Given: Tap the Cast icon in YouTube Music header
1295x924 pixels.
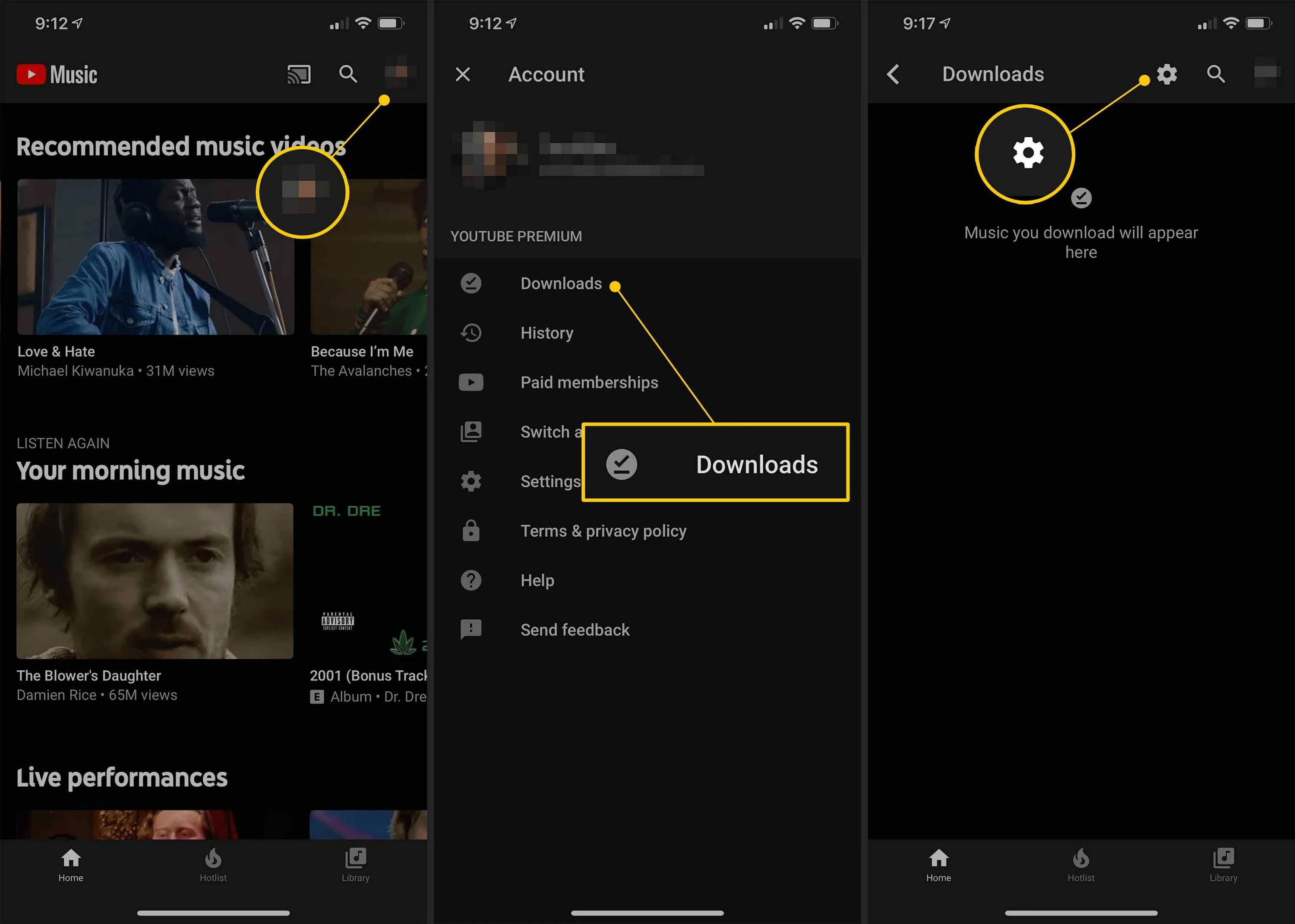Looking at the screenshot, I should pos(299,75).
